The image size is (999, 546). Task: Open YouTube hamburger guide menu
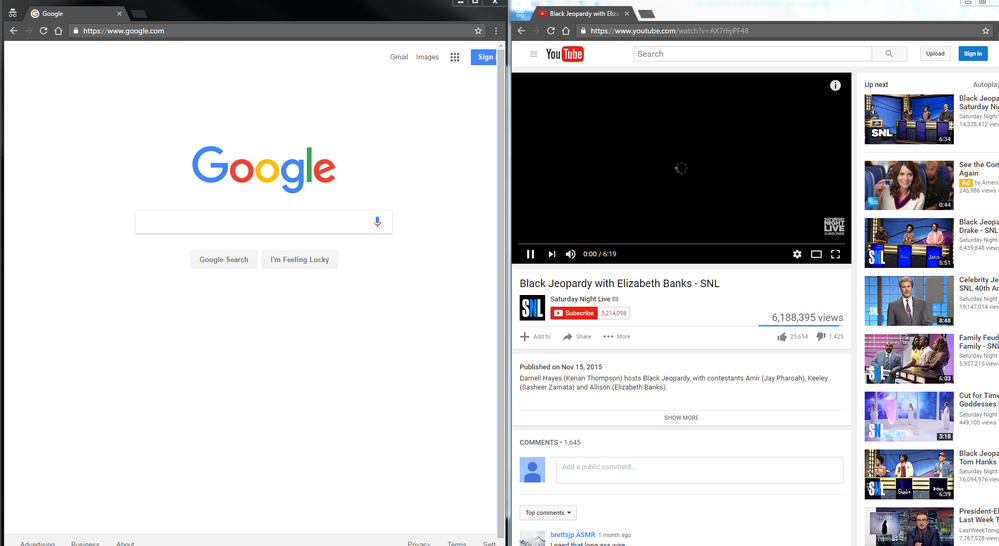coord(534,54)
